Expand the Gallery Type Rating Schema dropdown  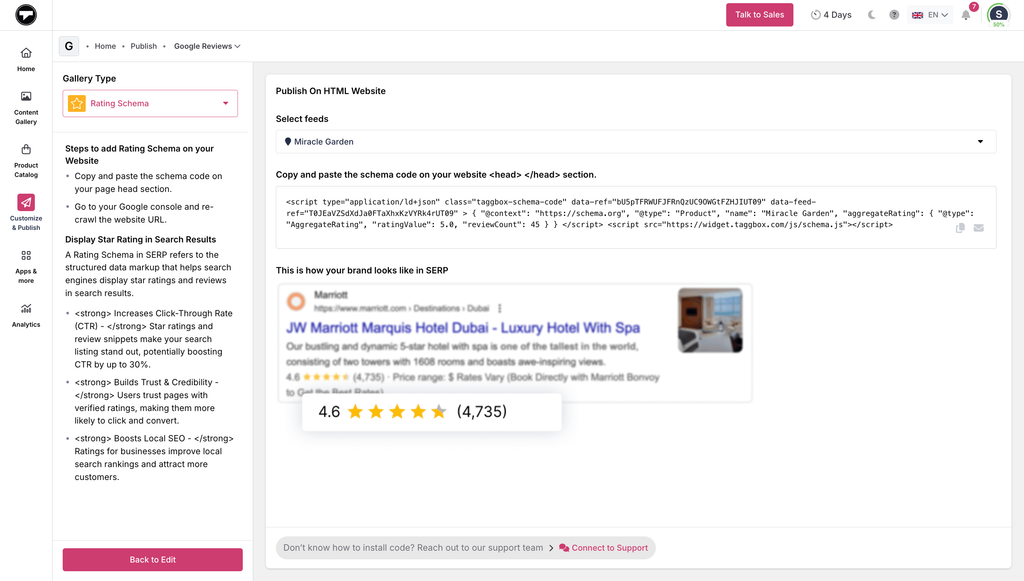pyautogui.click(x=150, y=103)
